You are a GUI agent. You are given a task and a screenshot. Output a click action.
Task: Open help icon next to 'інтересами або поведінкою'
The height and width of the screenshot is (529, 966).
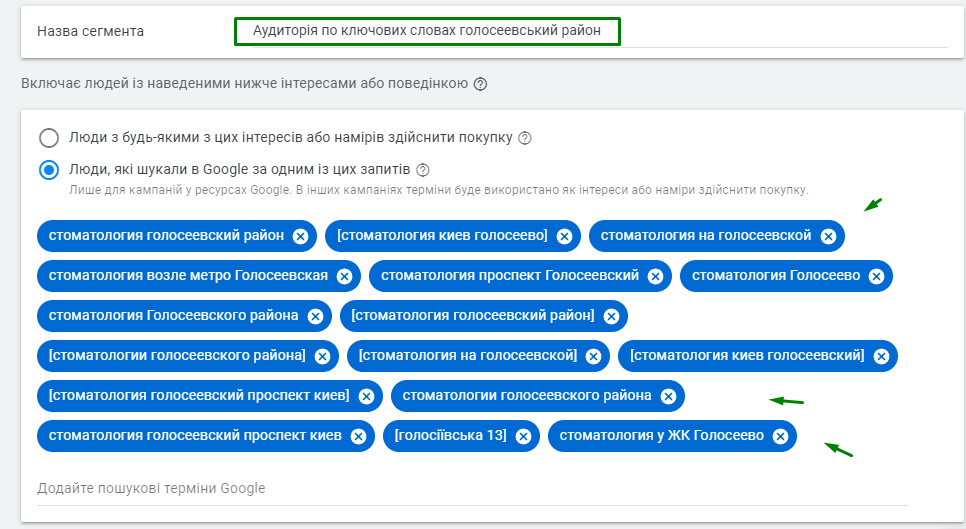click(480, 85)
